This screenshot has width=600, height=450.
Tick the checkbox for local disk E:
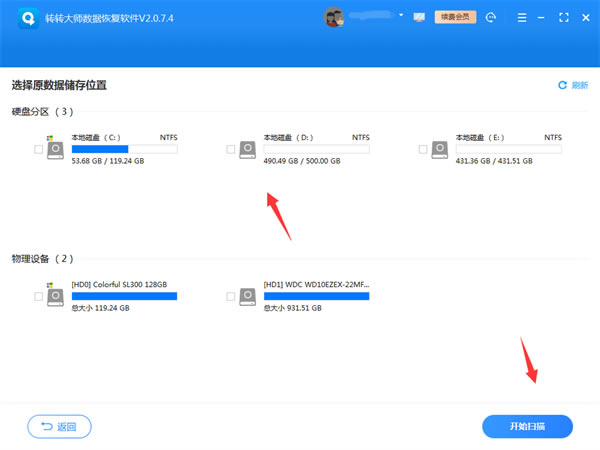click(x=422, y=149)
